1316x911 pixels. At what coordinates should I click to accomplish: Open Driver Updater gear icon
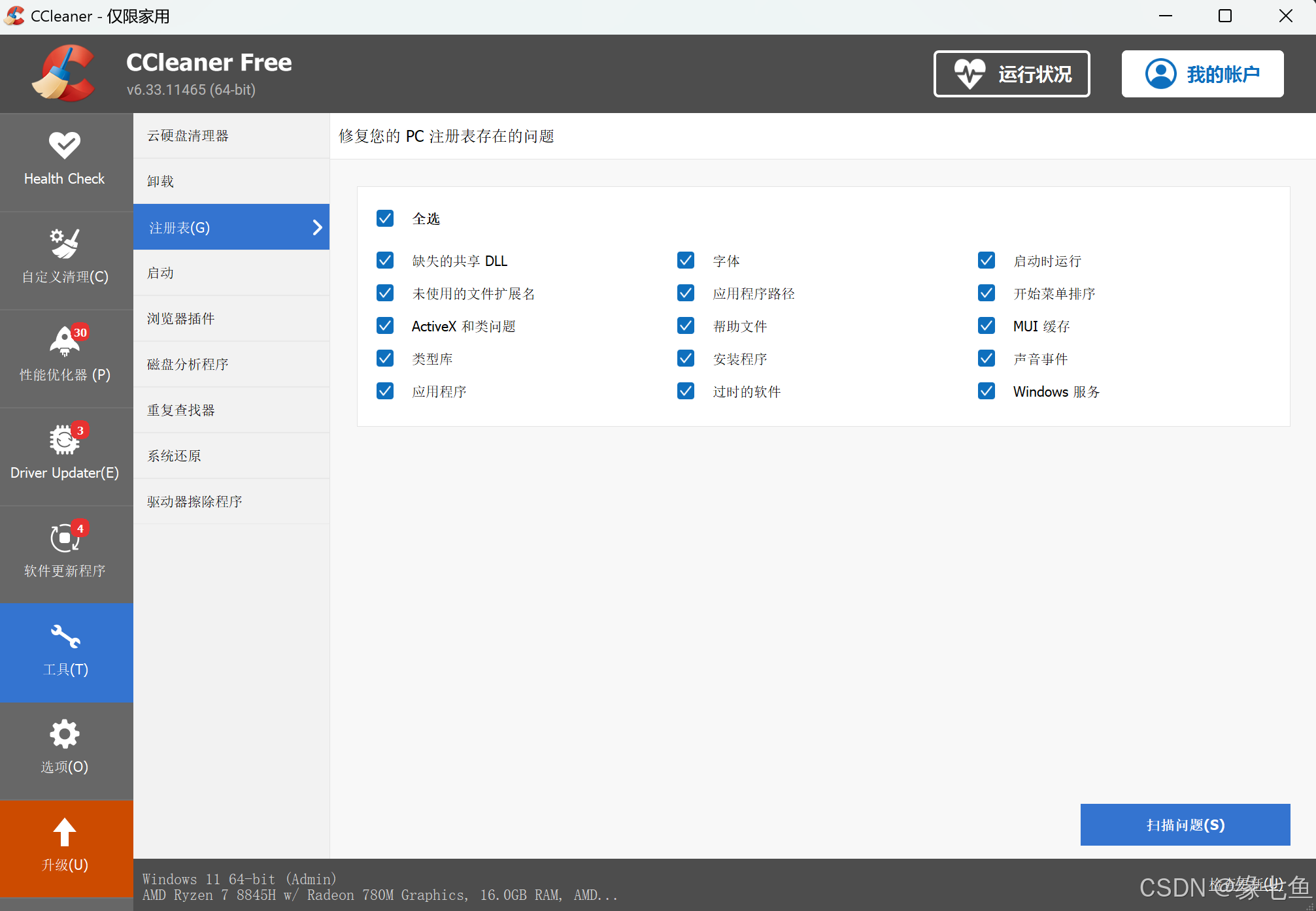tap(64, 439)
